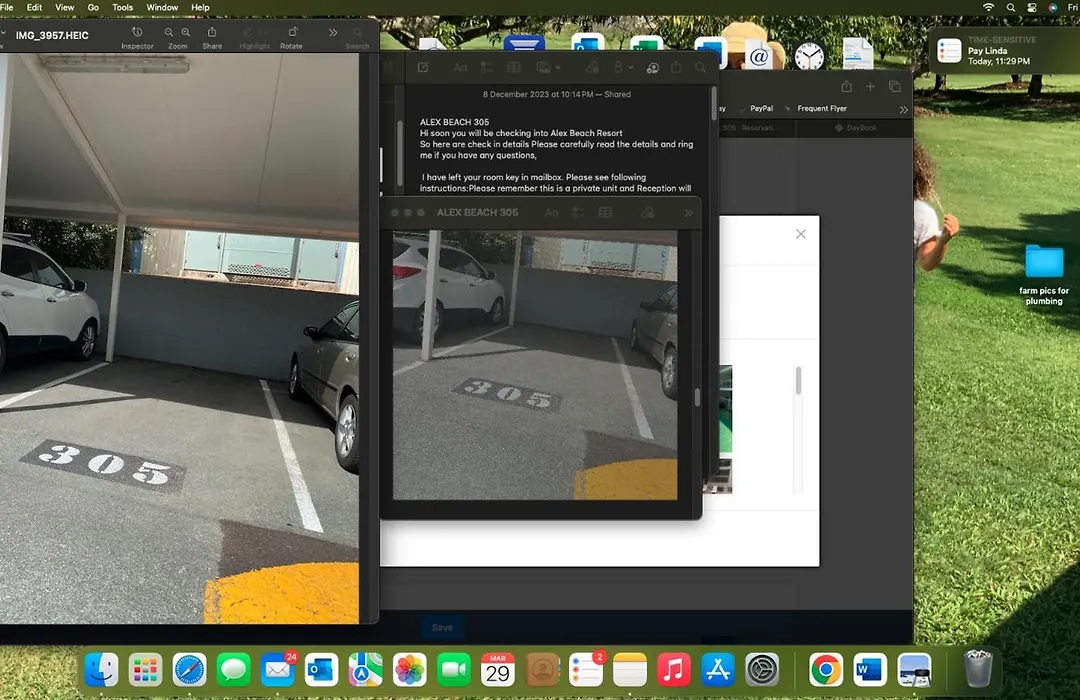Viewport: 1080px width, 700px height.
Task: Open the note lock dropdown
Action: point(631,68)
